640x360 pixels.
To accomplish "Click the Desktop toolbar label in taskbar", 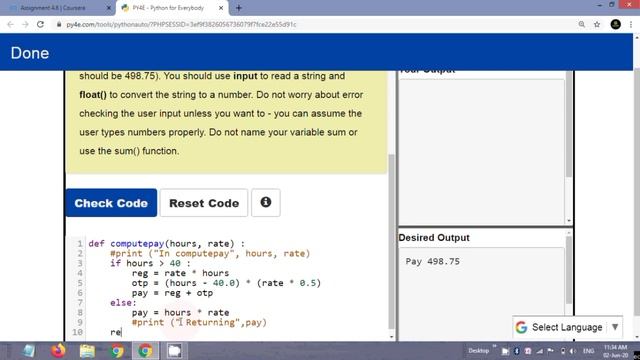I will click(x=478, y=351).
